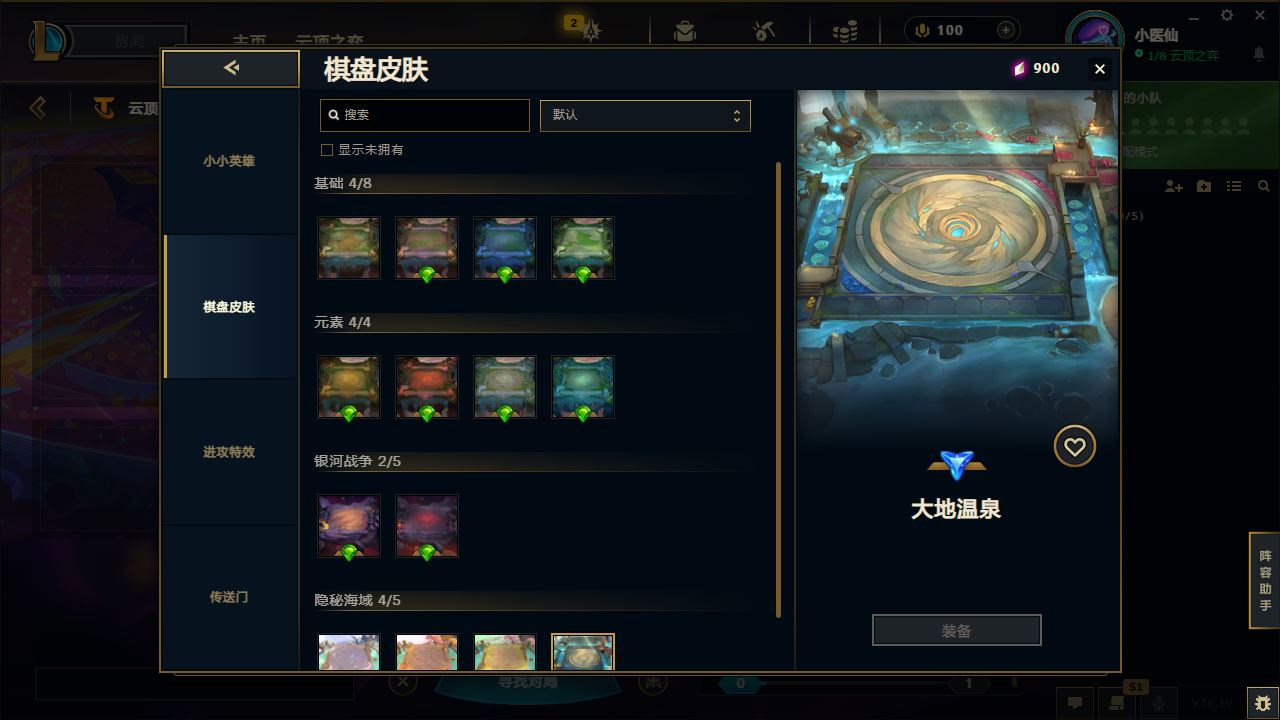This screenshot has width=1280, height=720.
Task: Open the bug report icon at bottom right
Action: pos(1262,703)
